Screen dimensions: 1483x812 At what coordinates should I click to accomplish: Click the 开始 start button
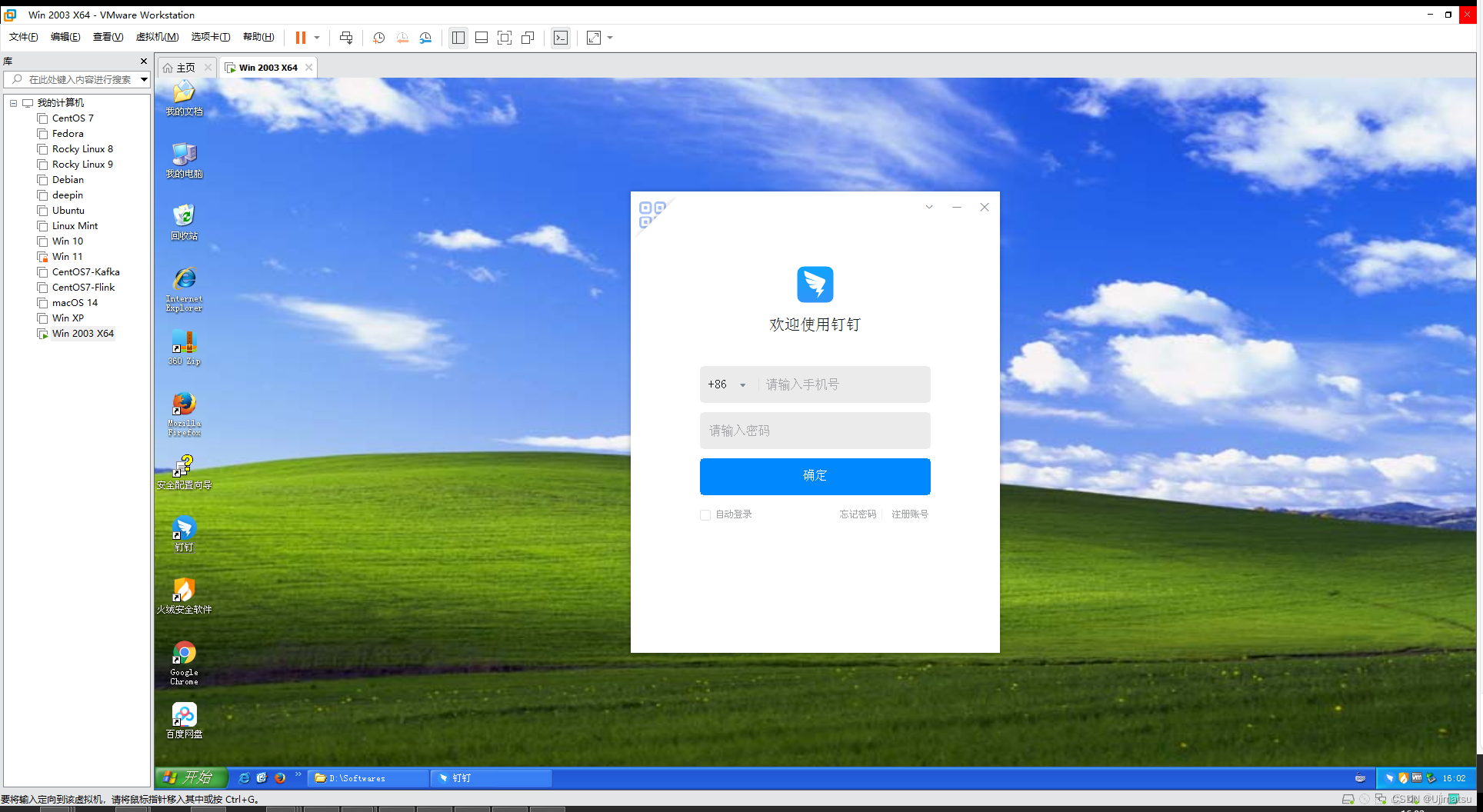coord(192,777)
